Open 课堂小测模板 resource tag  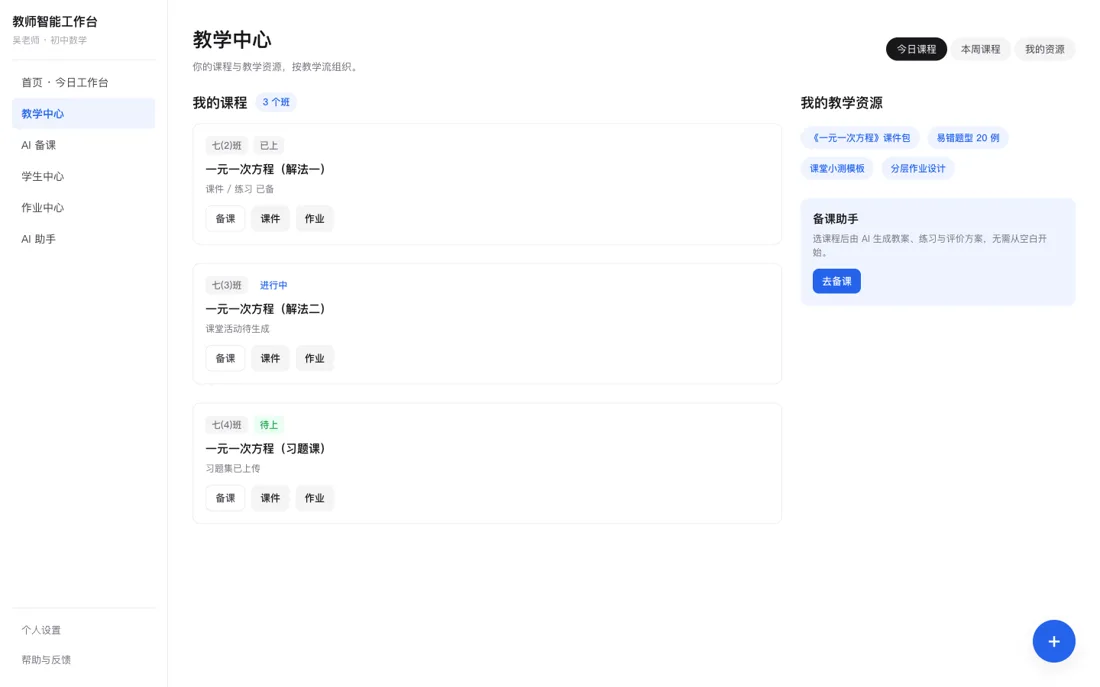click(x=837, y=168)
